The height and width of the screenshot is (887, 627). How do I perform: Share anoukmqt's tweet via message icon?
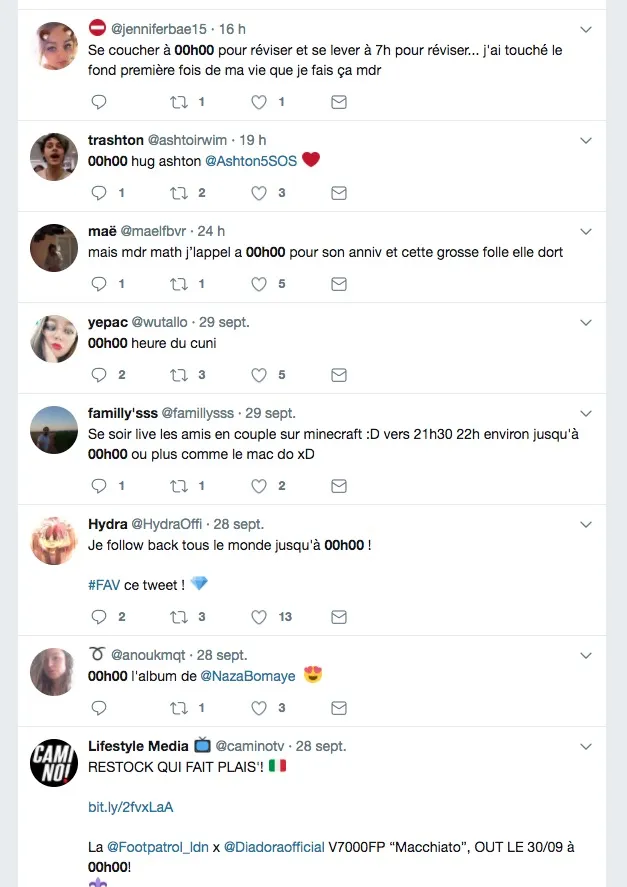[x=339, y=708]
